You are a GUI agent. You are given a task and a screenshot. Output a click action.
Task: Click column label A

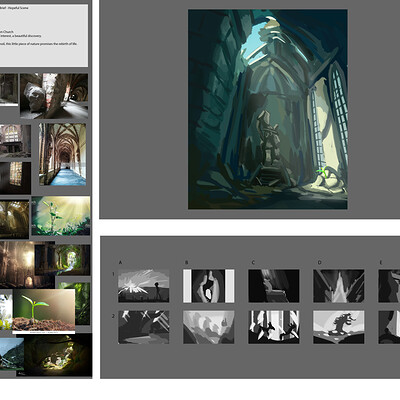[x=120, y=262]
